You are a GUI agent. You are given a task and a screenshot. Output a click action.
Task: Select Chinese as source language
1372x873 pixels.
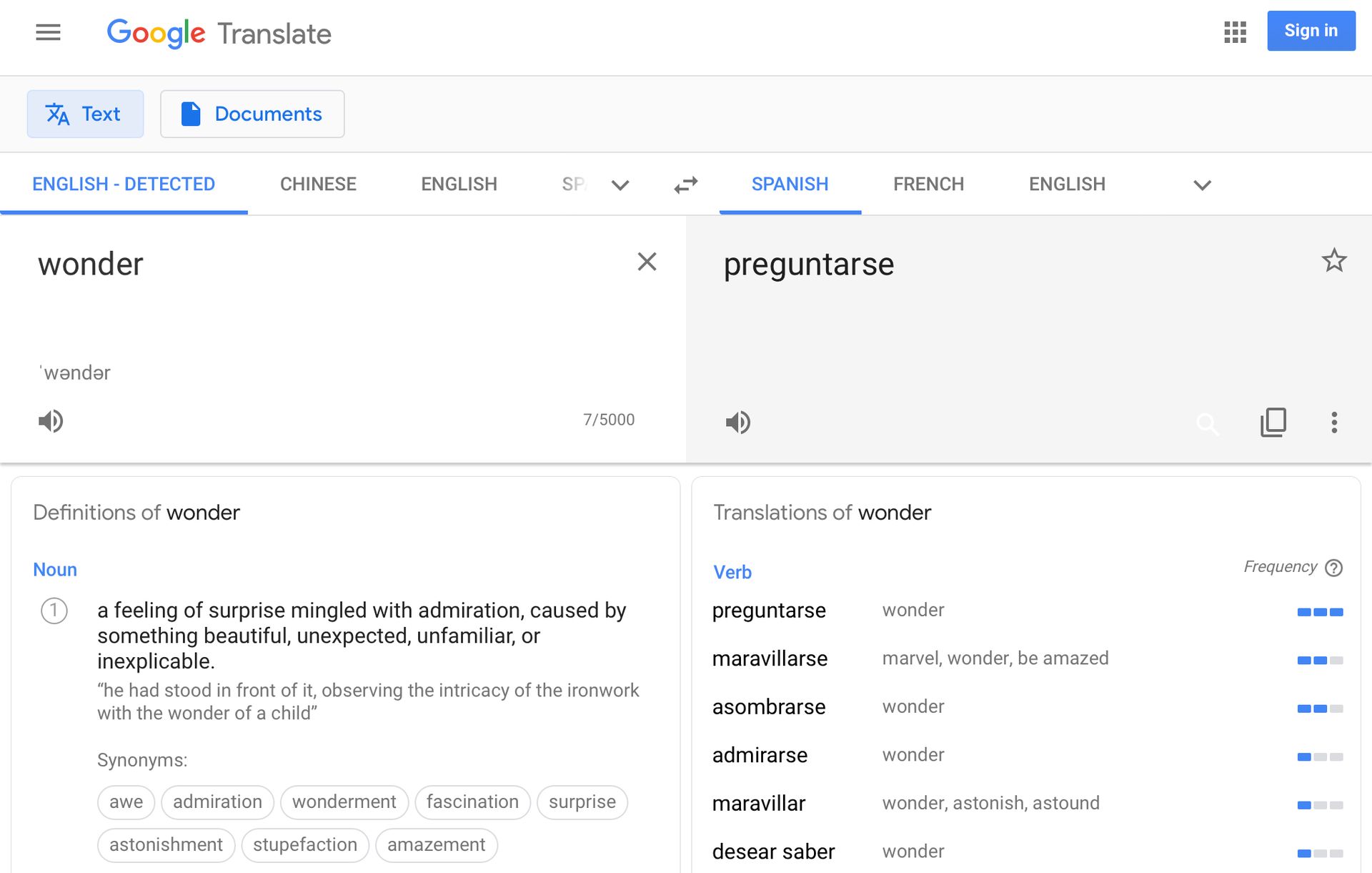(x=318, y=184)
